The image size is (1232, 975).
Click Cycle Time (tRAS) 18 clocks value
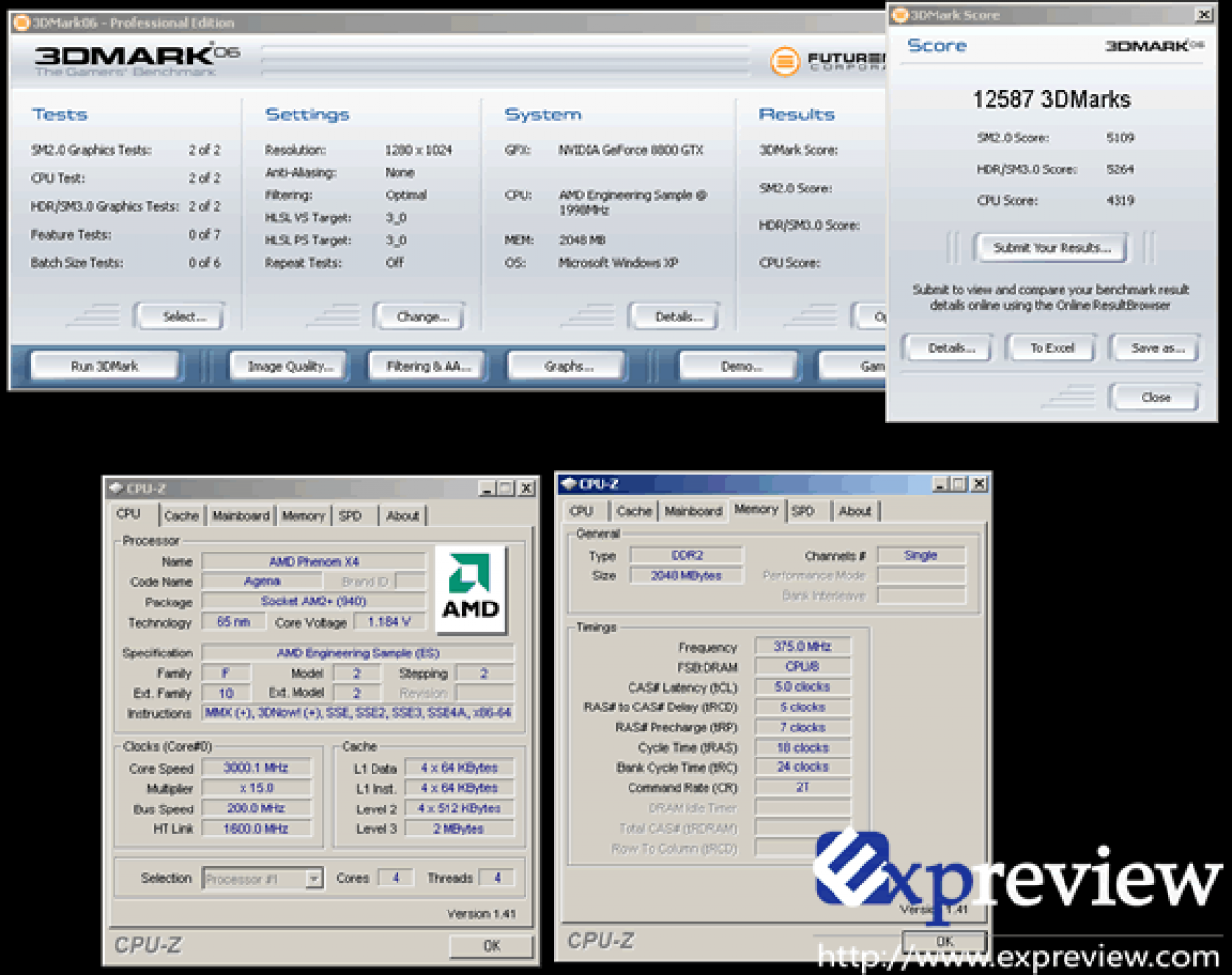pos(803,748)
